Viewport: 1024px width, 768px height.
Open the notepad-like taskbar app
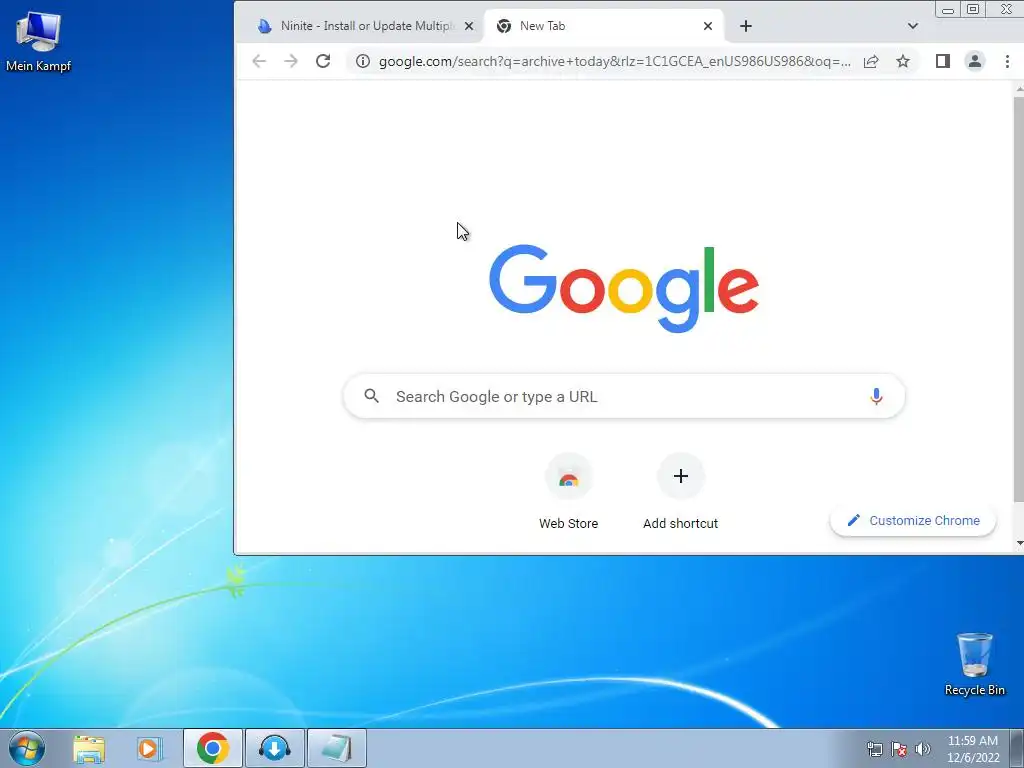pos(336,748)
